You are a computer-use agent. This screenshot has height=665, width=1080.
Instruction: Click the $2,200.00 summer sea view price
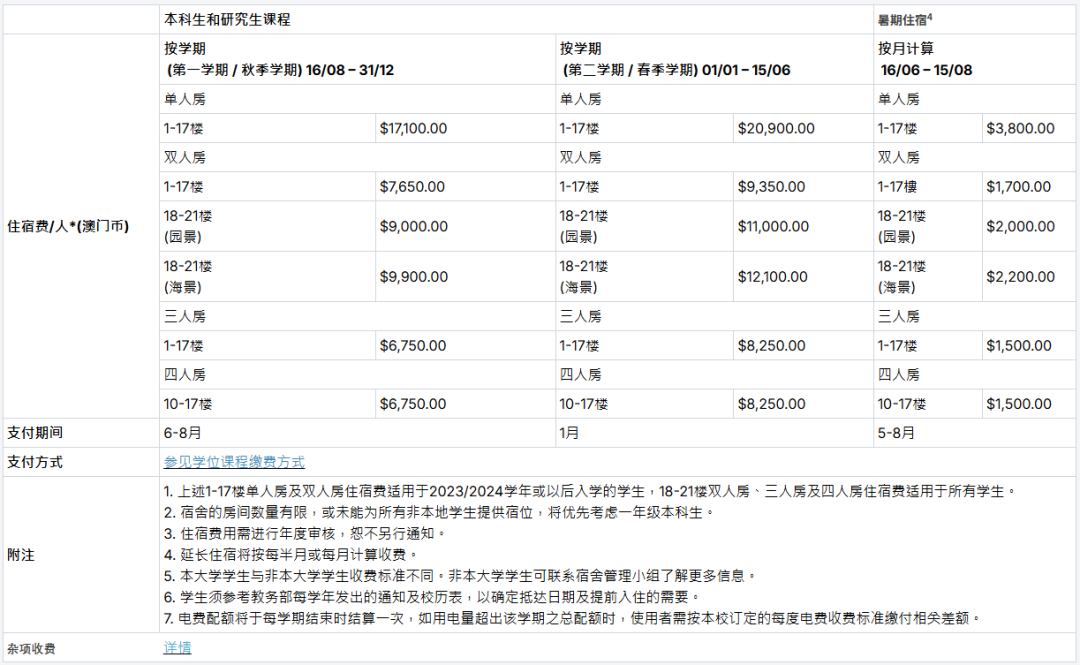(1020, 276)
